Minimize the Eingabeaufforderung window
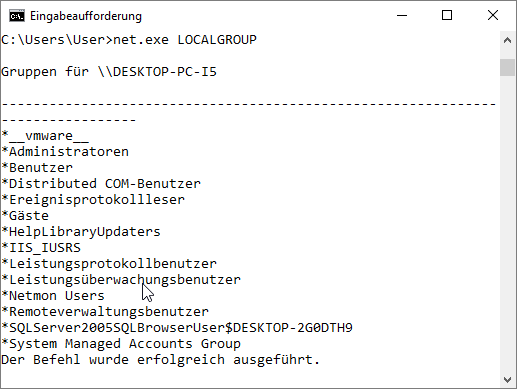Image resolution: width=517 pixels, height=389 pixels. pyautogui.click(x=402, y=15)
